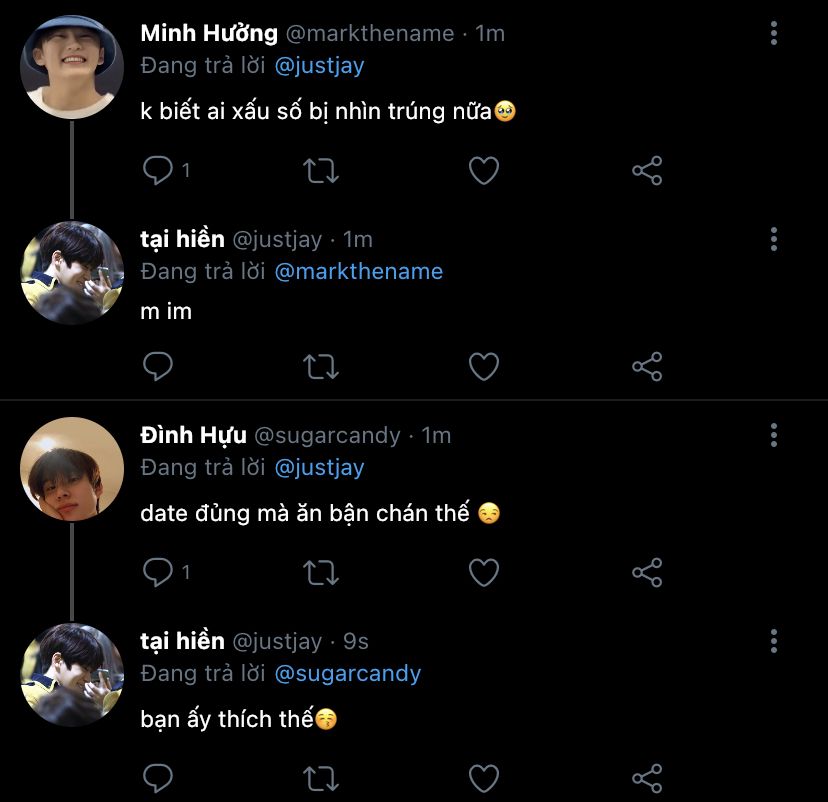This screenshot has width=828, height=802.
Task: View Minh Hưởng's profile picture
Action: [x=72, y=67]
